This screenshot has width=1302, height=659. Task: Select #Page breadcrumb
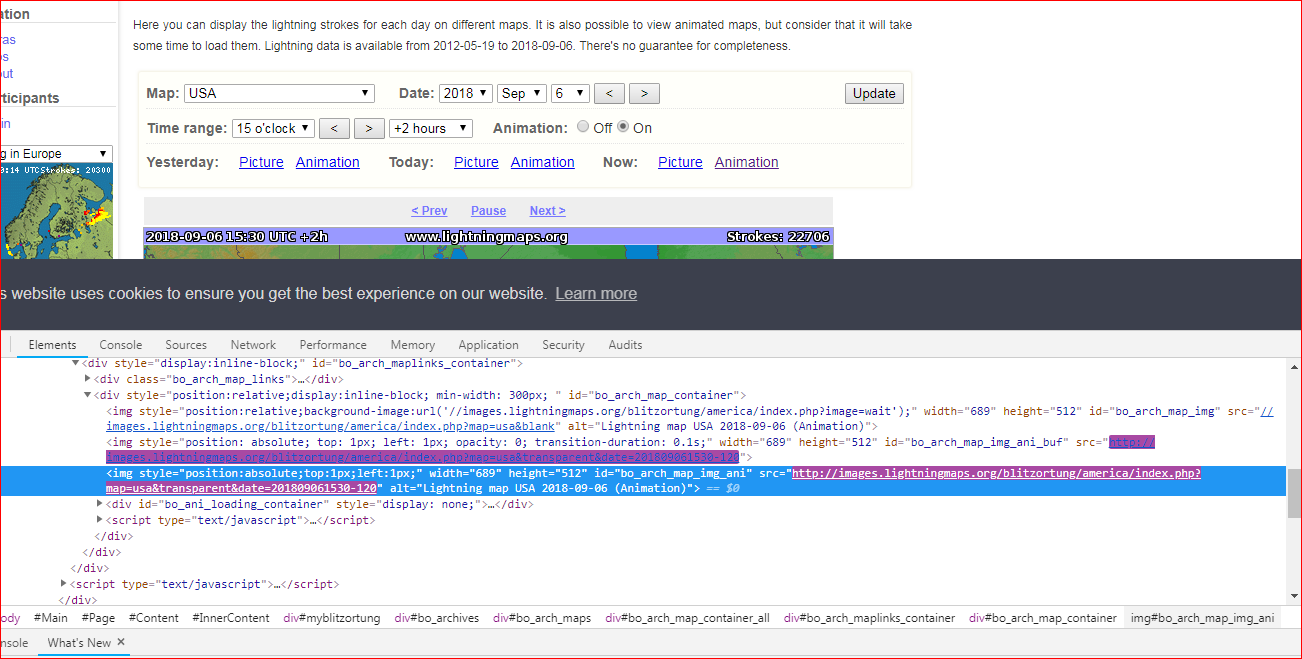click(98, 618)
